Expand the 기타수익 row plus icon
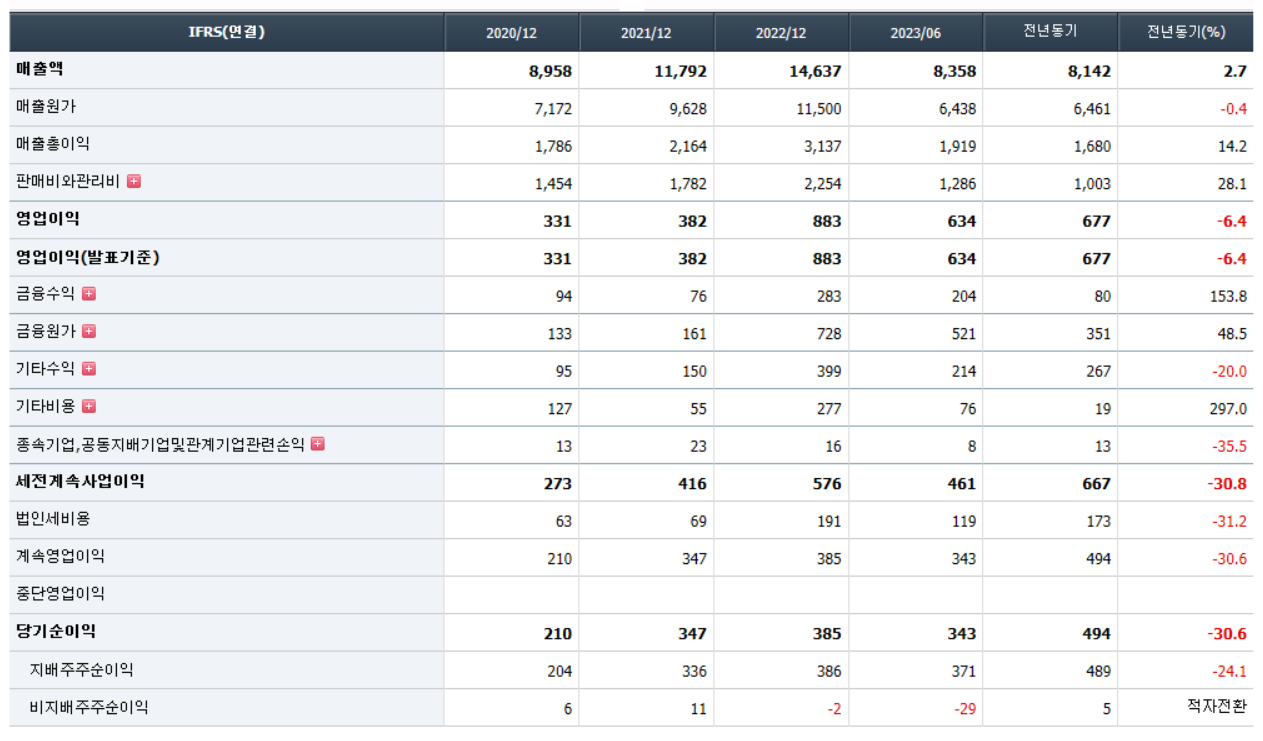This screenshot has width=1263, height=741. [x=89, y=369]
